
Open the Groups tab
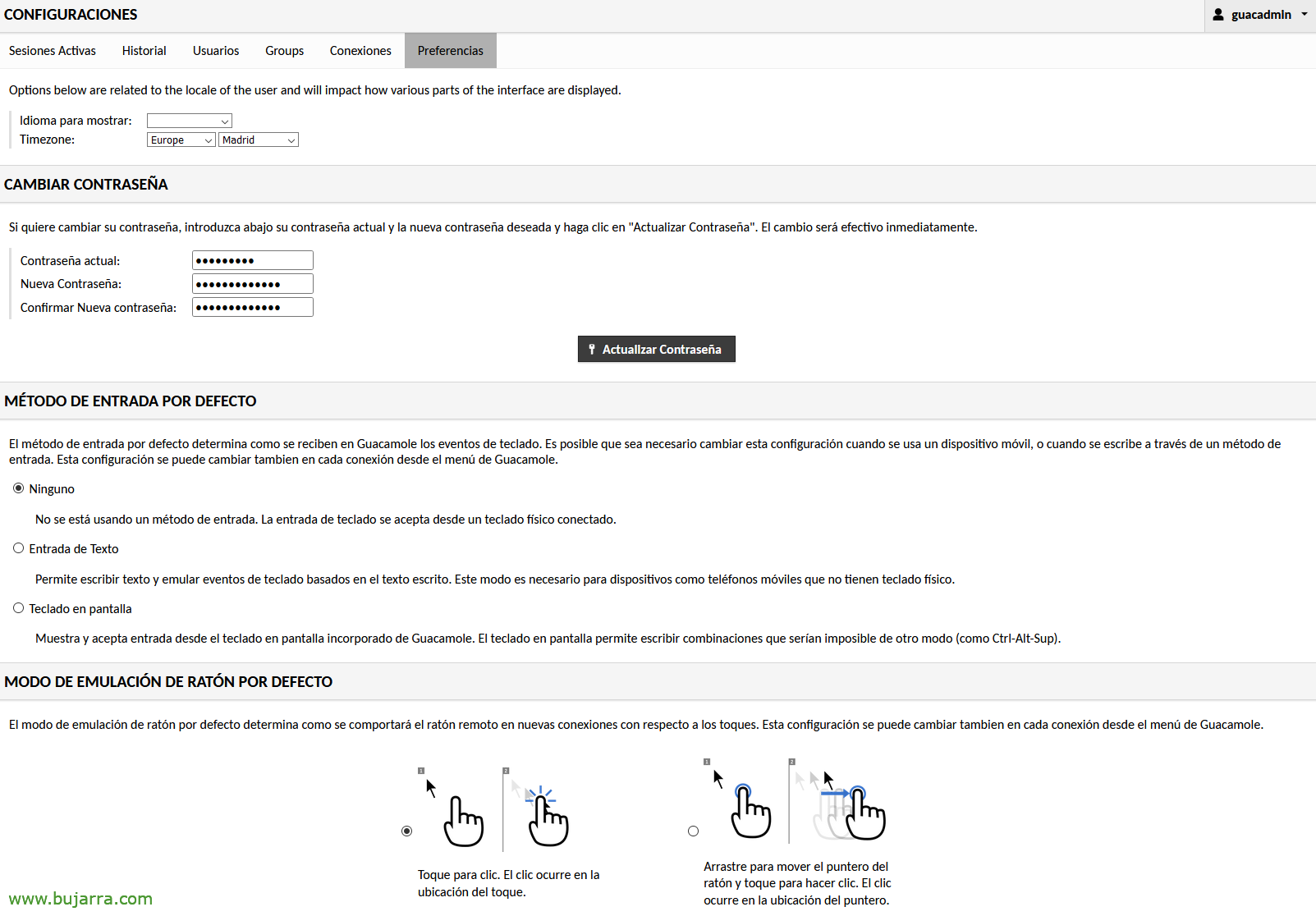[285, 51]
